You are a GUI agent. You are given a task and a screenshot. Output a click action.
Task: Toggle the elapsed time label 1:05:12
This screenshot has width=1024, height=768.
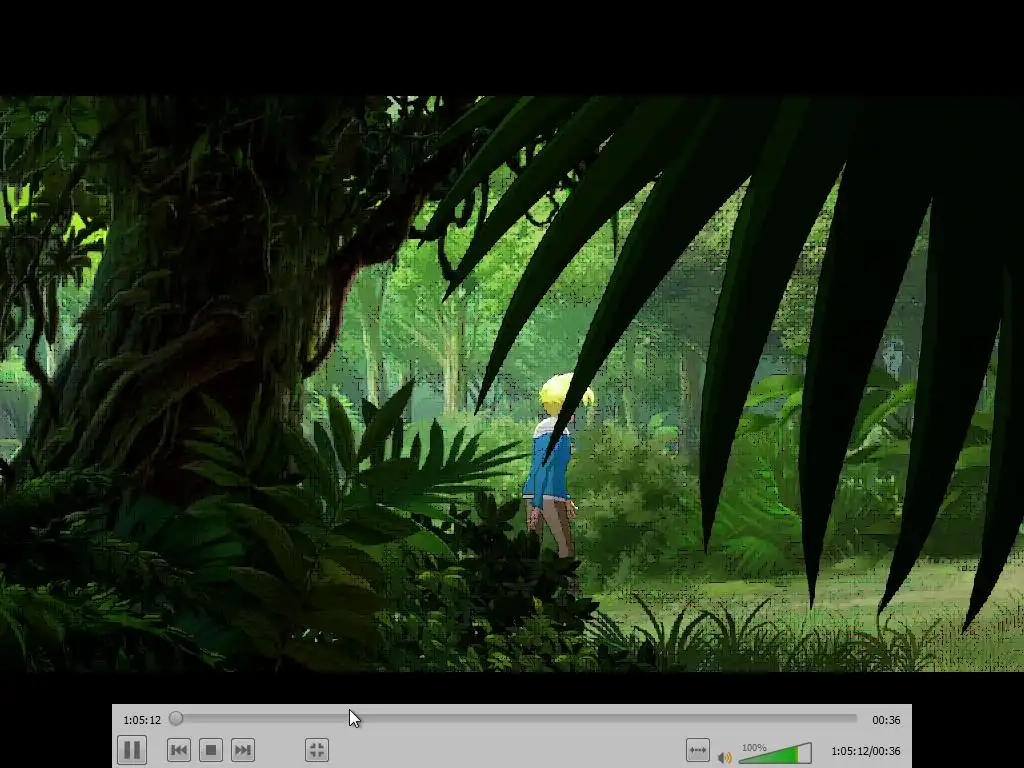[142, 720]
